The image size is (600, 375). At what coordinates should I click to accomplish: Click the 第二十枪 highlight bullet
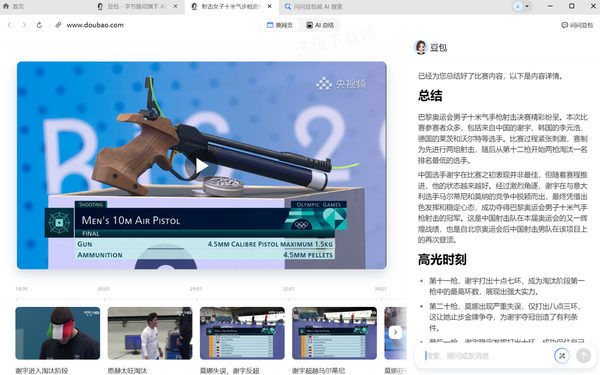[x=505, y=317]
